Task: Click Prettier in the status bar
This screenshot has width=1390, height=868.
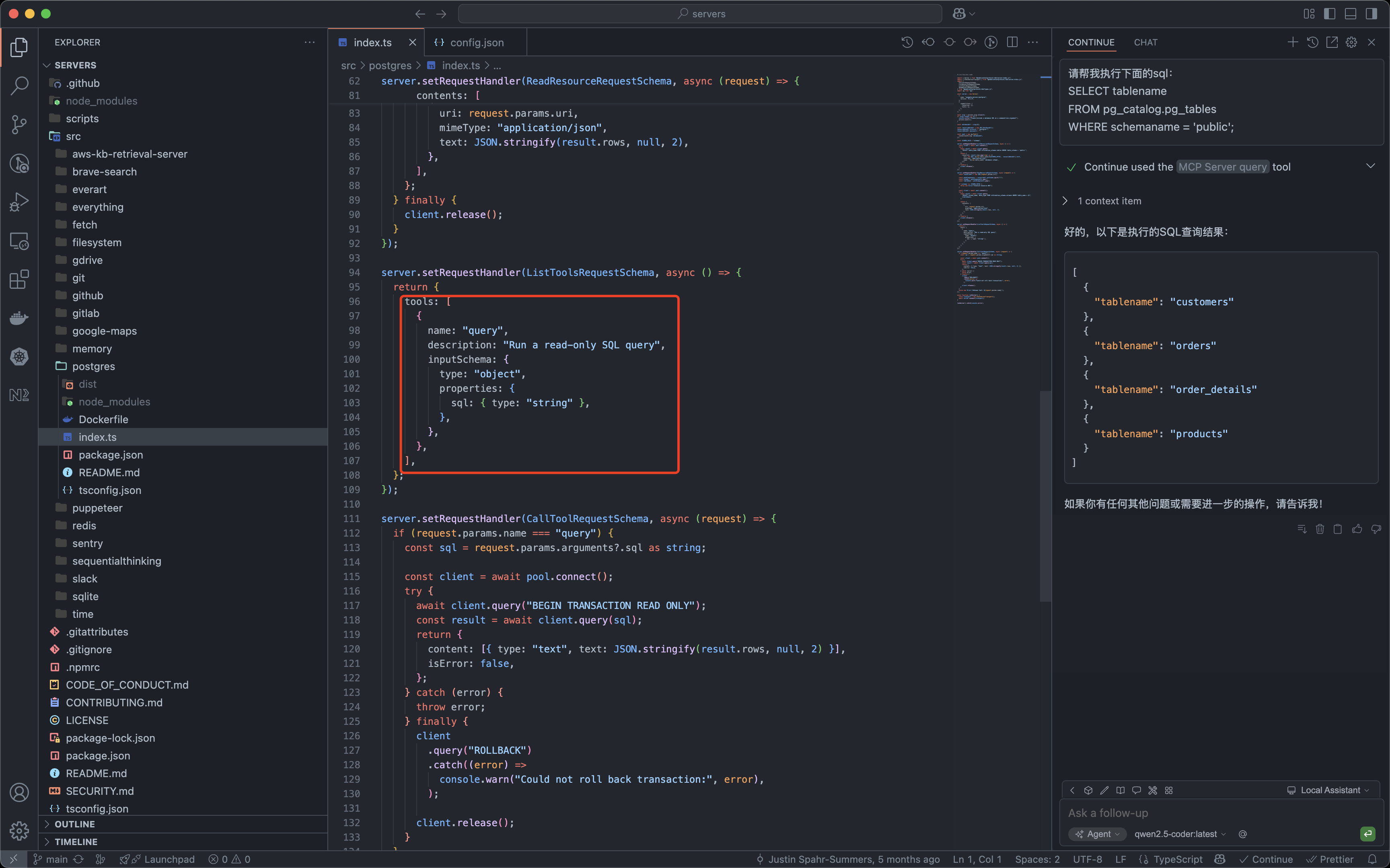Action: tap(1330, 860)
